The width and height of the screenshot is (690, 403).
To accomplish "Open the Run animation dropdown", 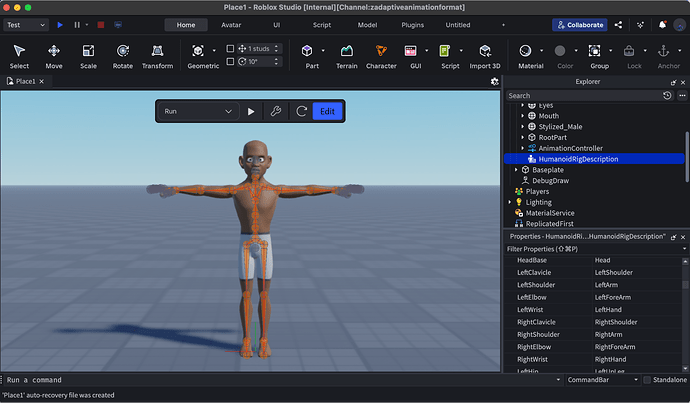I will coord(198,111).
